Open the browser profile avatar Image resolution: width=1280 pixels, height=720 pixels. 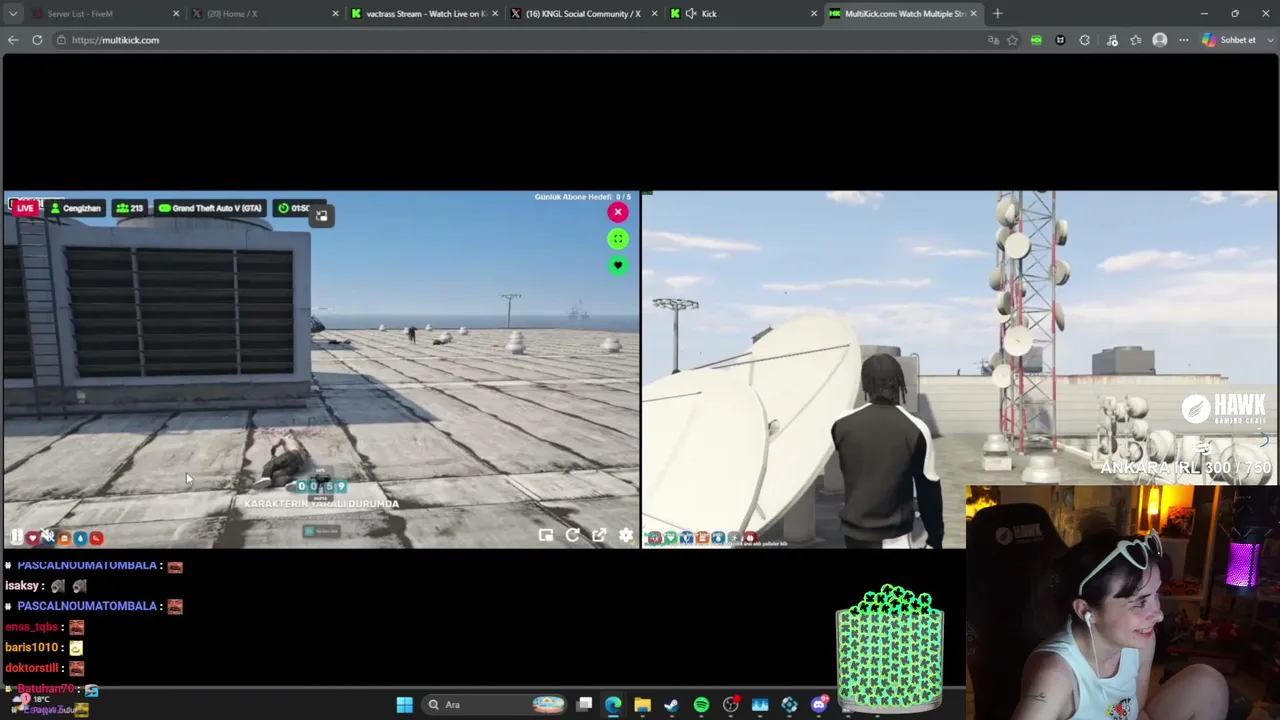click(x=1160, y=40)
